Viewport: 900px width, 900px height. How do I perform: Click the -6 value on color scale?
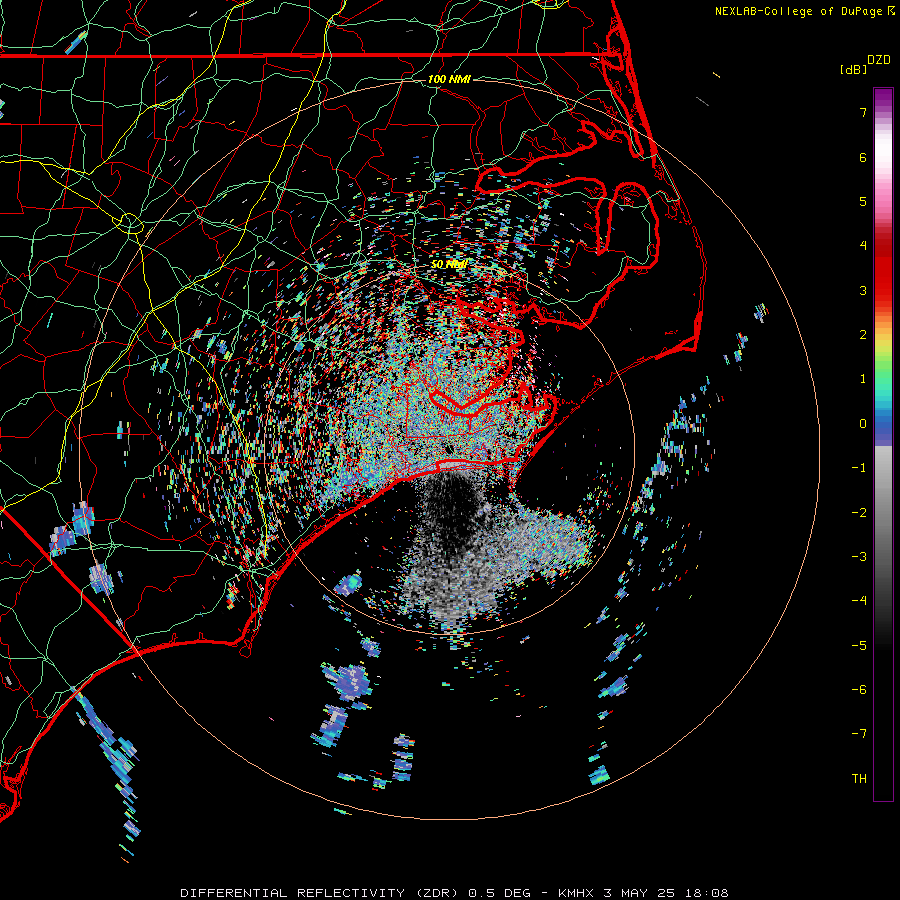click(x=859, y=690)
